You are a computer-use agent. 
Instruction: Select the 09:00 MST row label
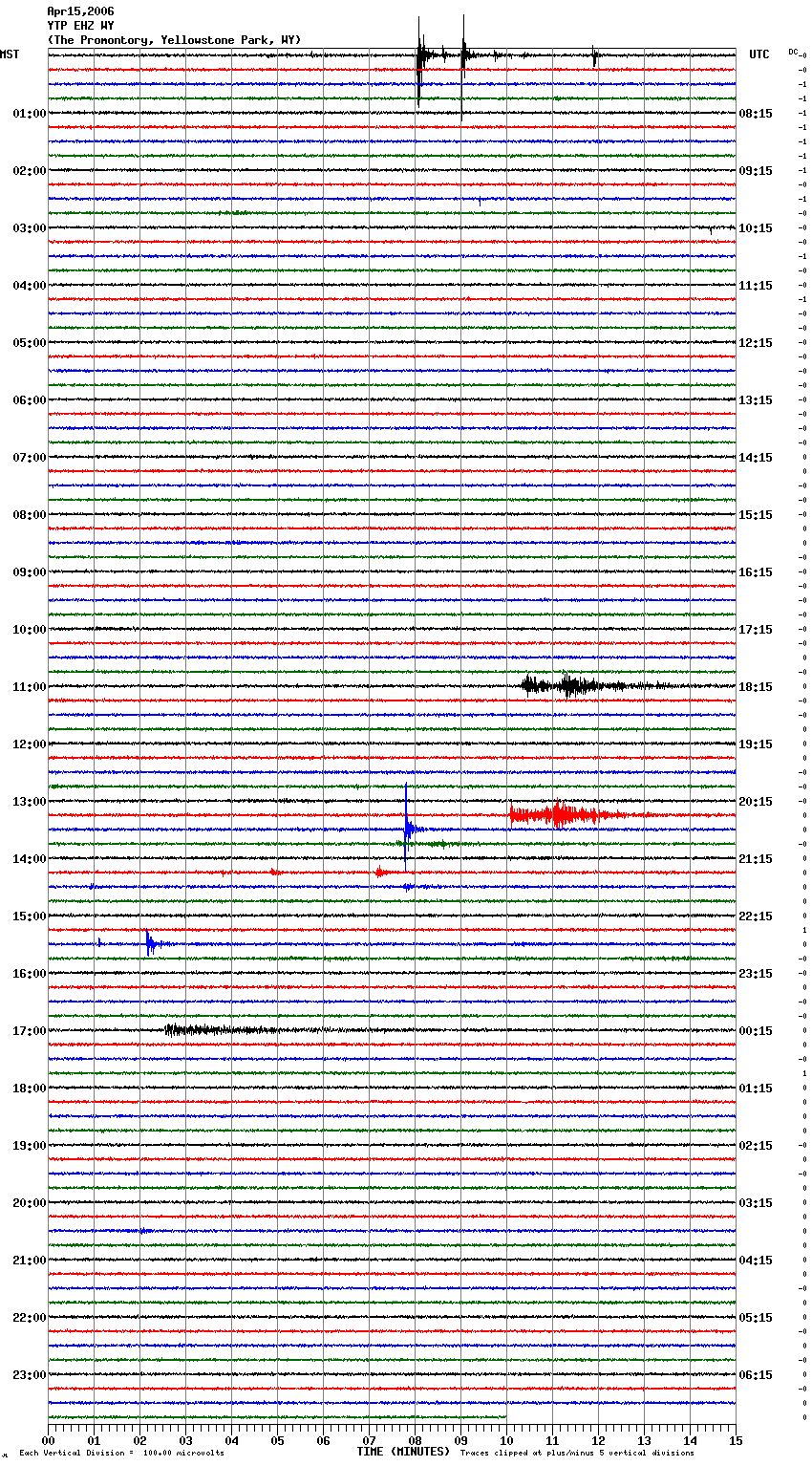[30, 572]
